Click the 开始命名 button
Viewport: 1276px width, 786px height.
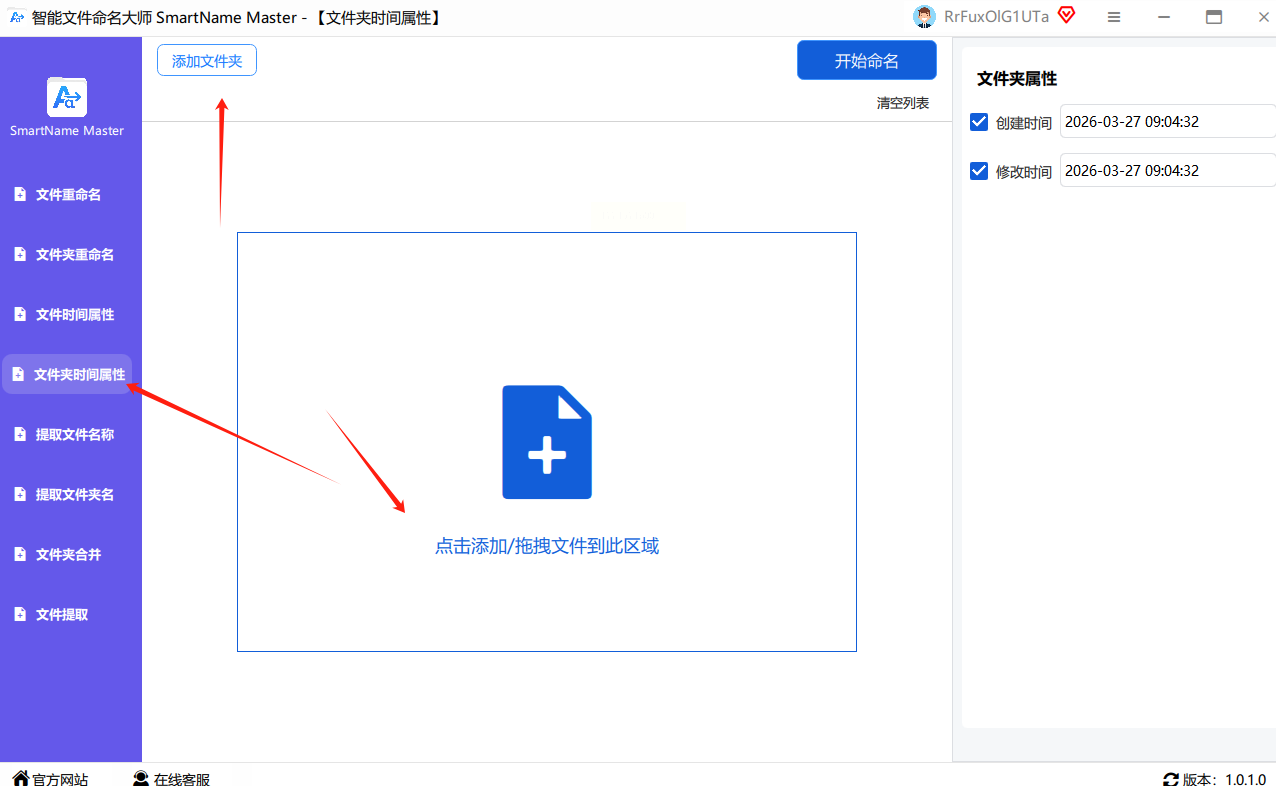pos(867,60)
